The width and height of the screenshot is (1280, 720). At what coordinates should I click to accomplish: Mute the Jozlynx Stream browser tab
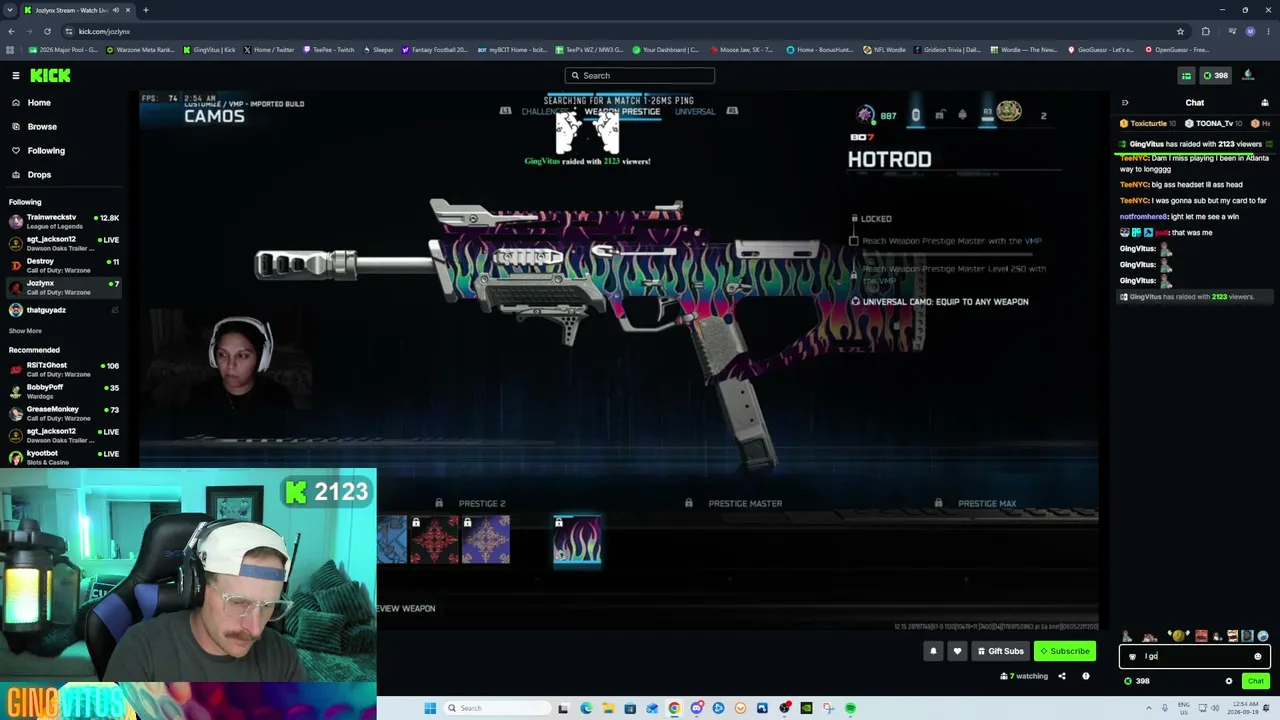point(116,10)
